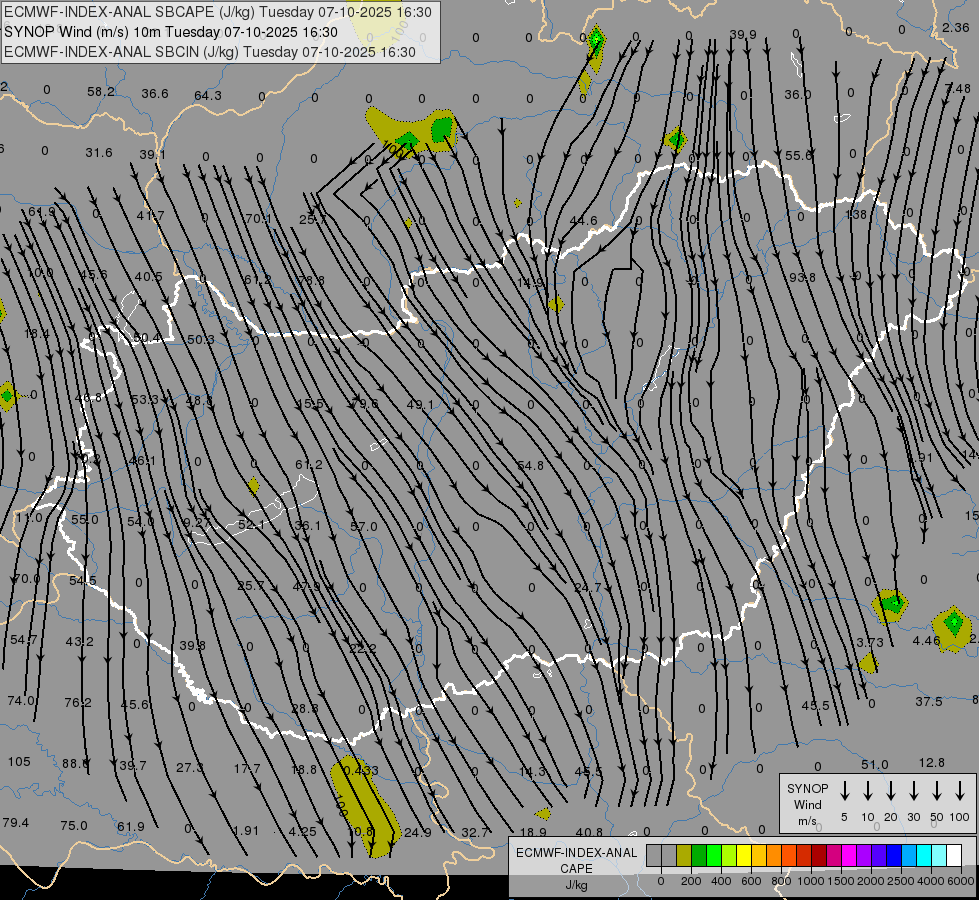The width and height of the screenshot is (979, 900).
Task: Select the 50 m/s wind legend arrow
Action: (x=937, y=791)
